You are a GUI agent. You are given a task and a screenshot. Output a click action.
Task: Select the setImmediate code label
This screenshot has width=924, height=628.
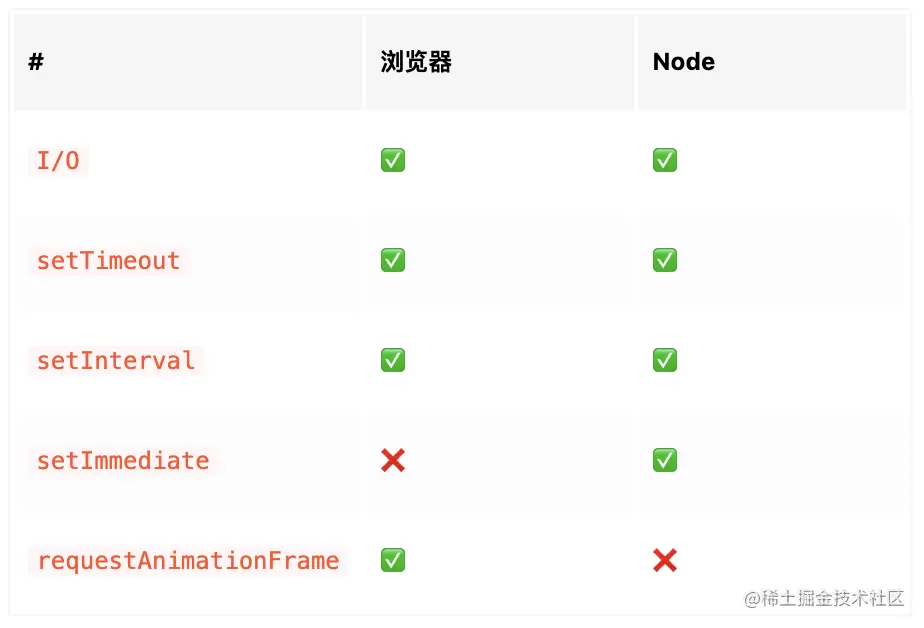click(123, 461)
